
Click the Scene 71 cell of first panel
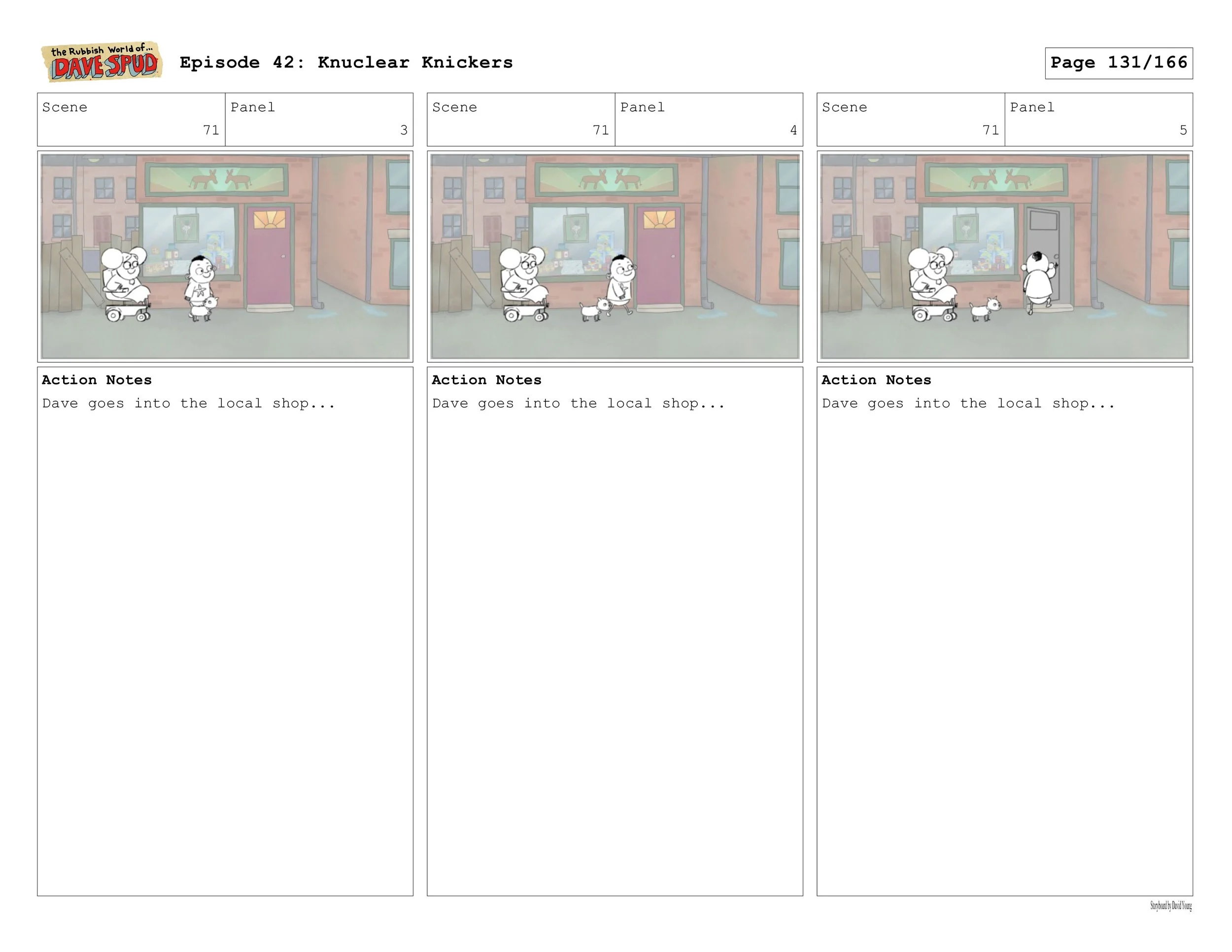(131, 120)
